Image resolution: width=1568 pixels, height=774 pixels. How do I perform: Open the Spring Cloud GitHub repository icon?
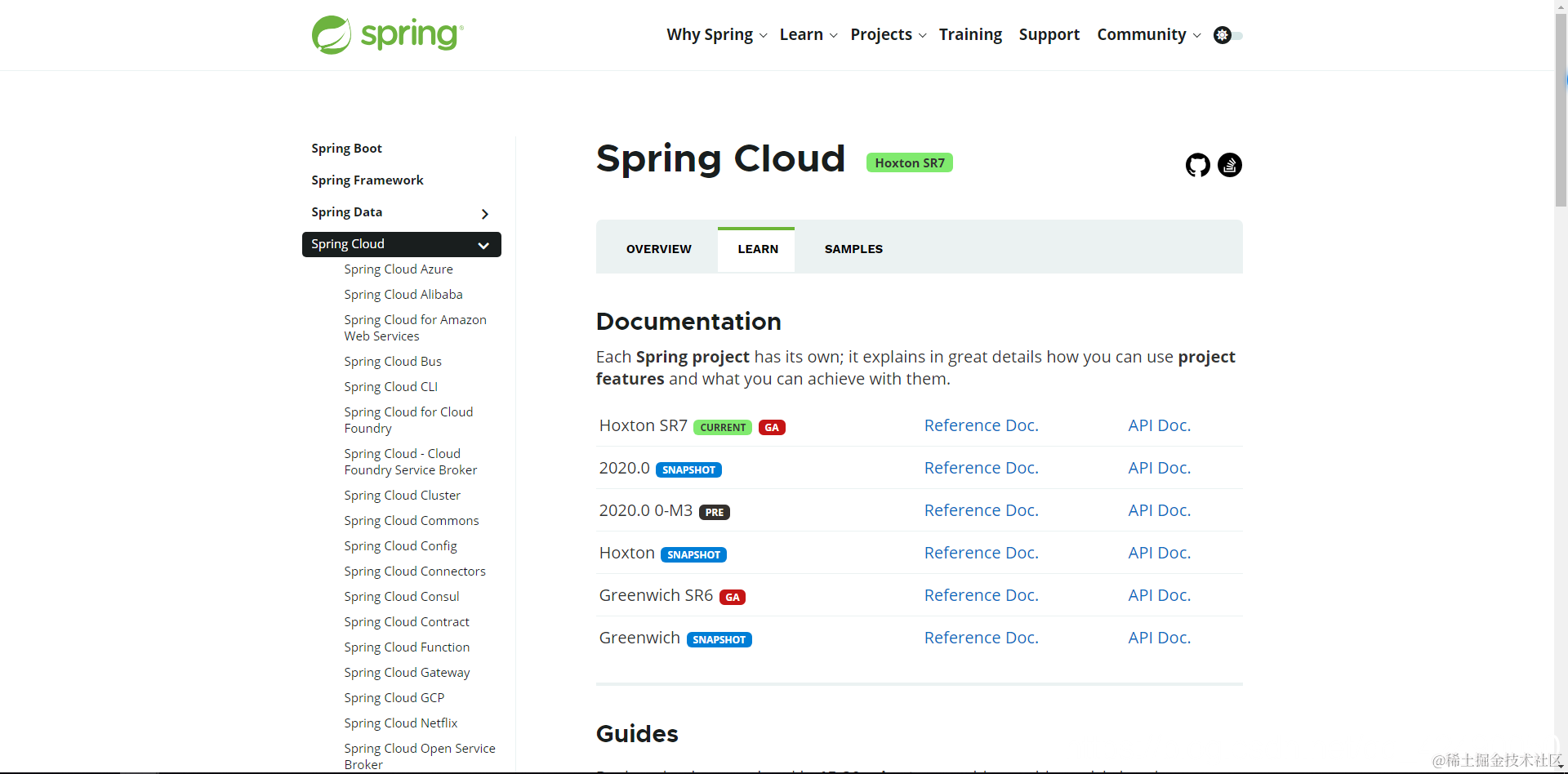pyautogui.click(x=1197, y=165)
